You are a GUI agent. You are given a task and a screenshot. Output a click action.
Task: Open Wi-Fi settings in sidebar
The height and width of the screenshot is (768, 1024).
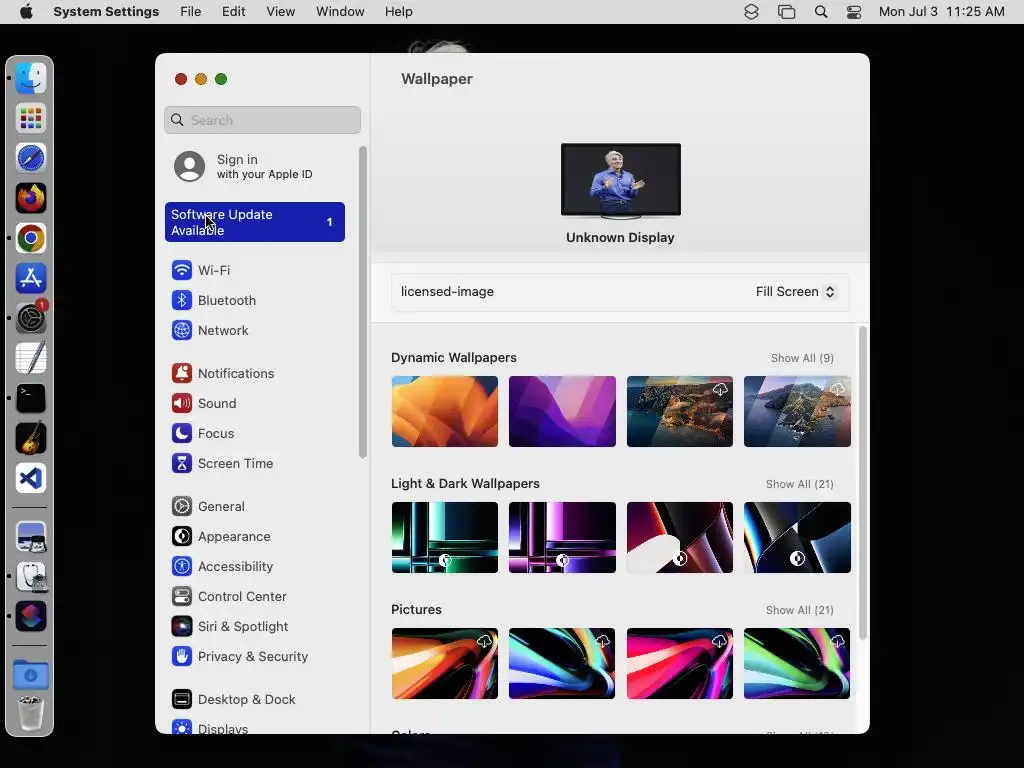[x=200, y=270]
